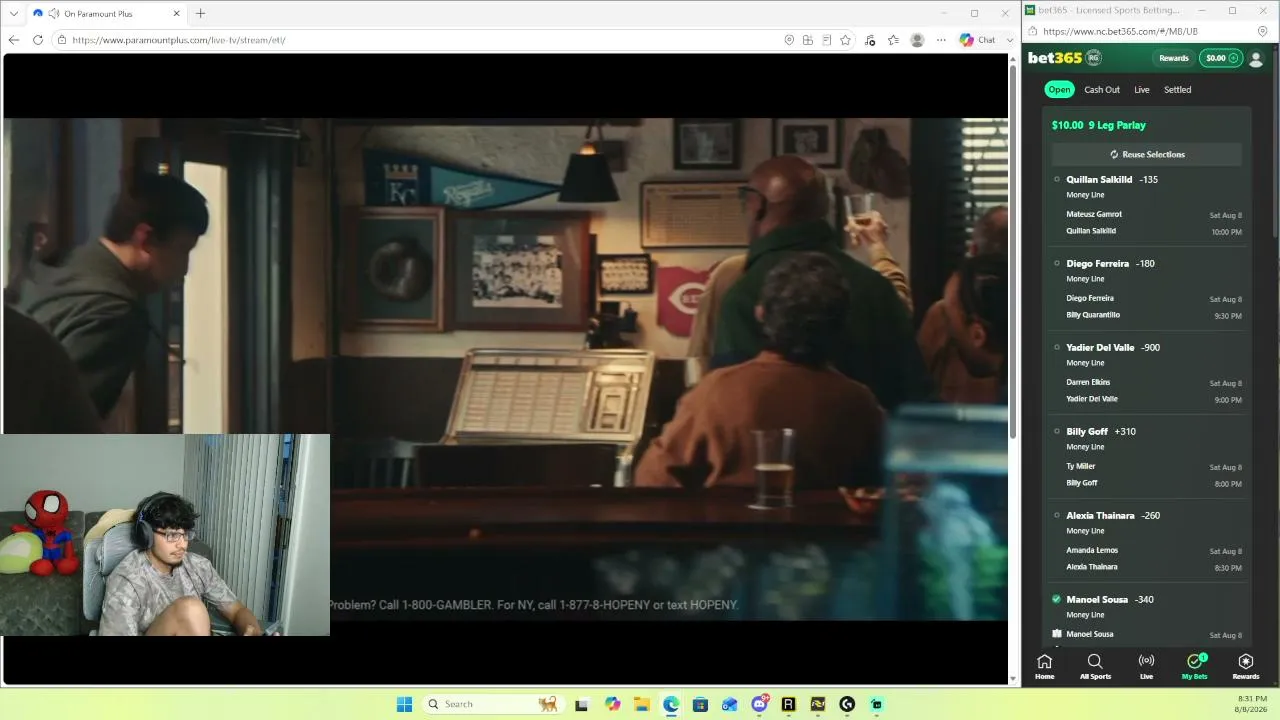Image resolution: width=1280 pixels, height=720 pixels.
Task: Select the Billy Goff +310 selection
Action: 1101,432
